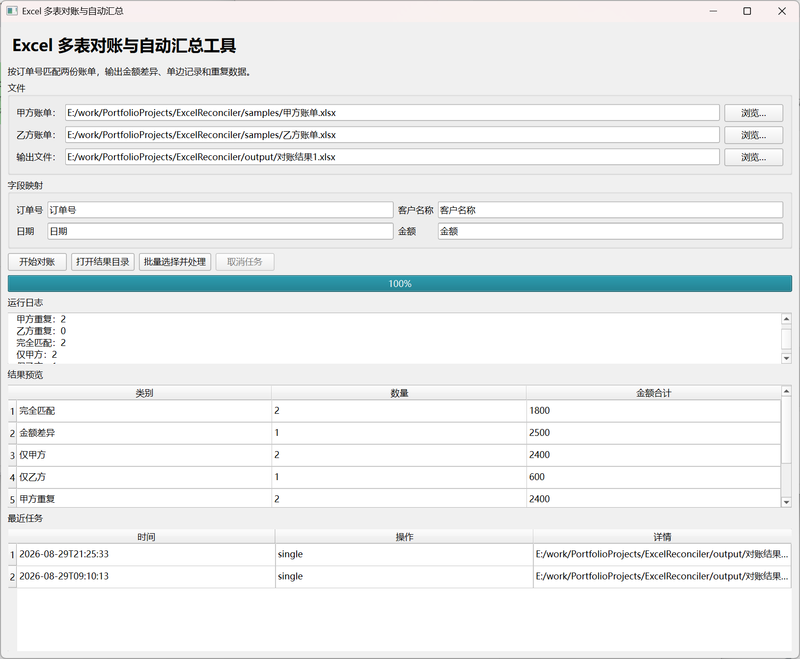Click the 详情 column header
This screenshot has height=659, width=800.
(662, 537)
